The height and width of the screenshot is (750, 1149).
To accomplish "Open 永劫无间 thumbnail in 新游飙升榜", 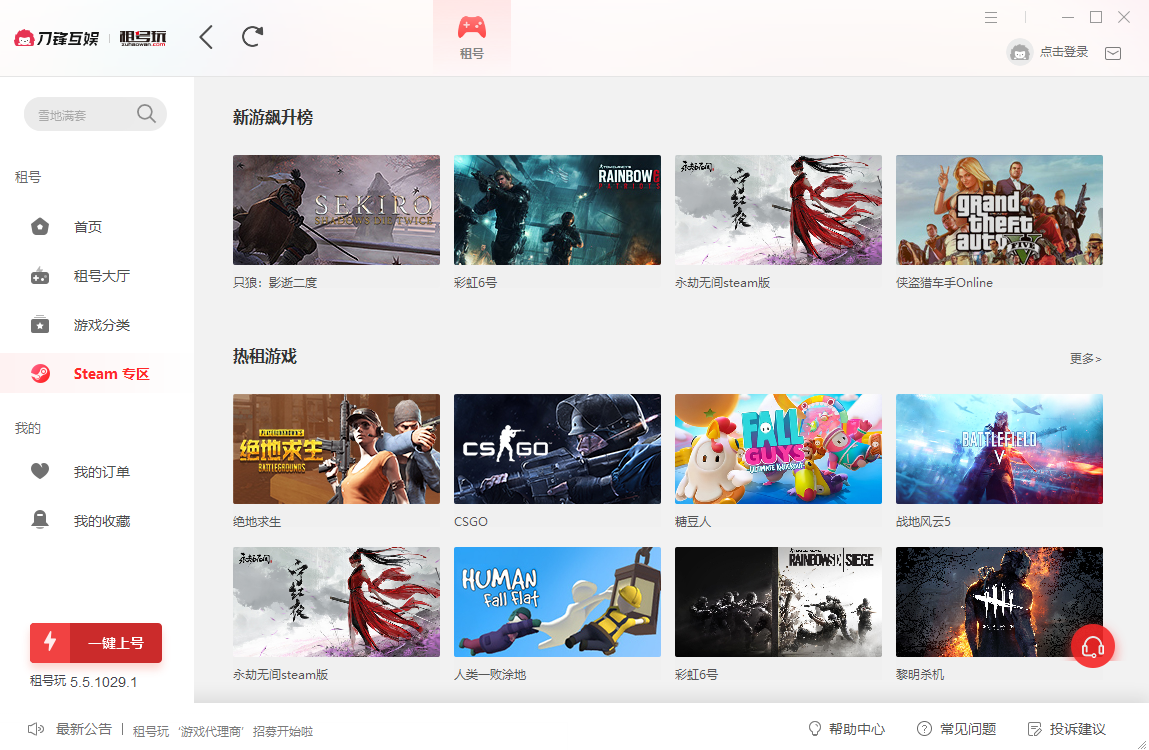I will [x=778, y=210].
